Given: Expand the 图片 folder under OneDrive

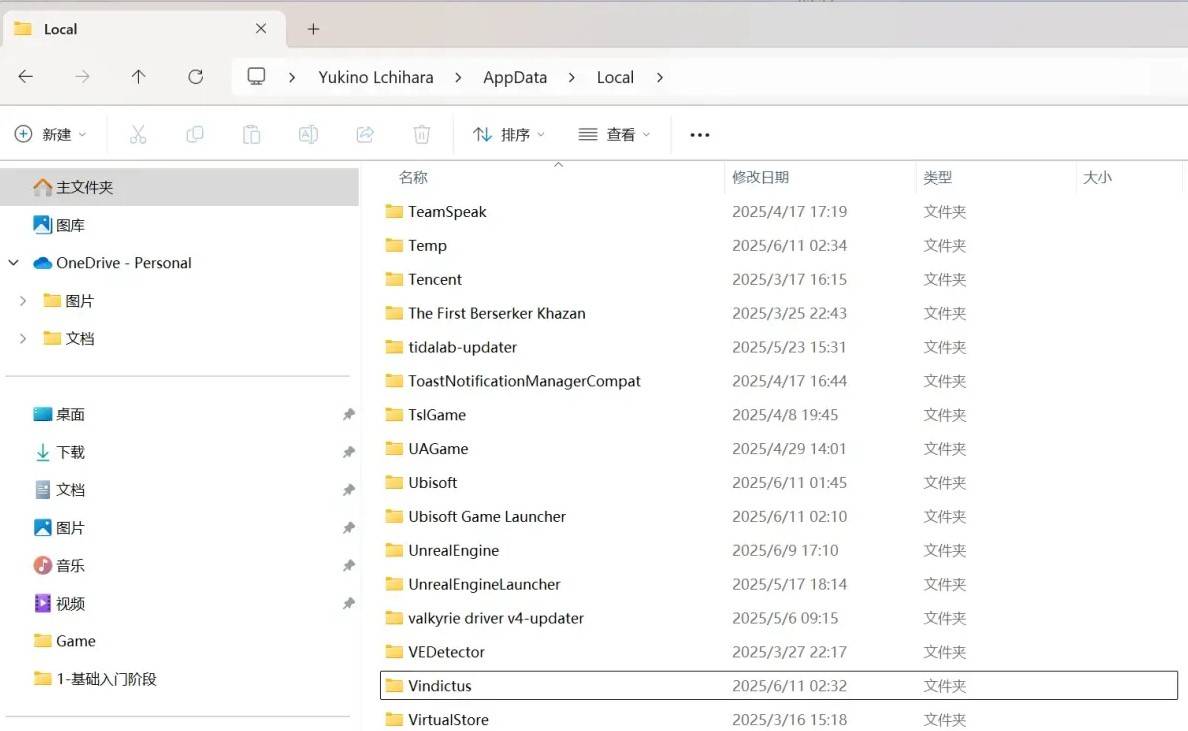Looking at the screenshot, I should point(23,301).
